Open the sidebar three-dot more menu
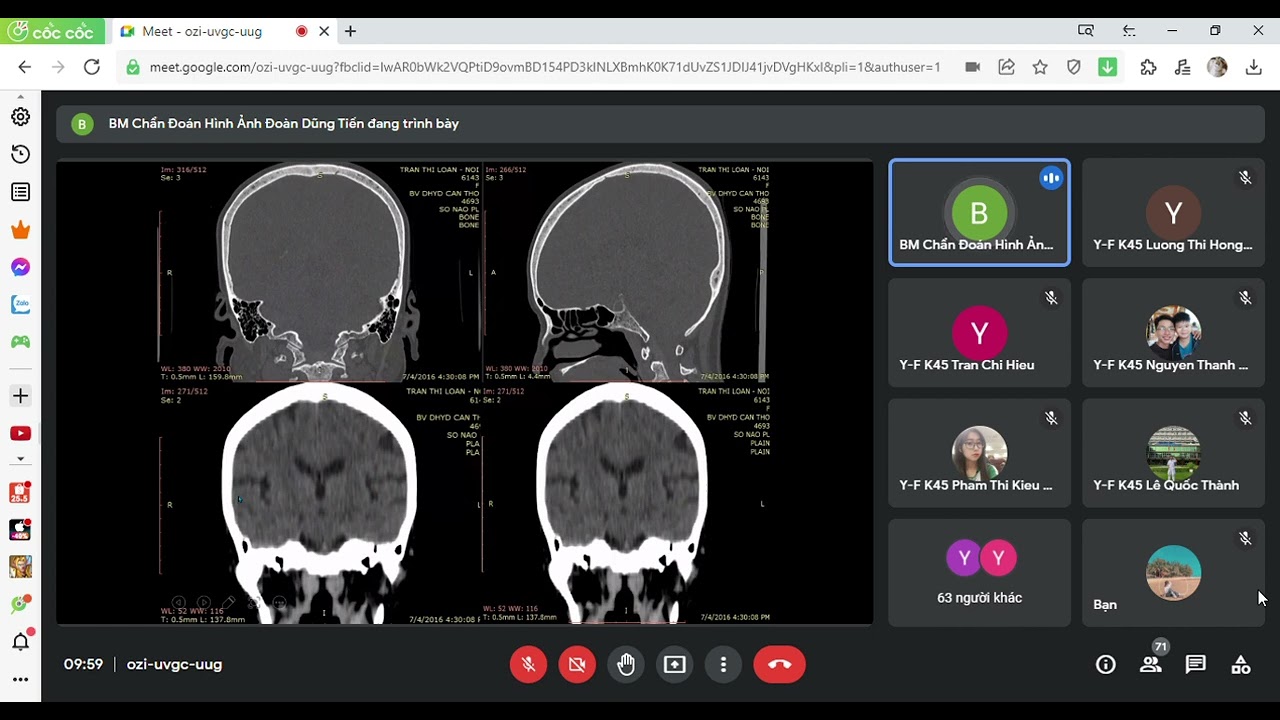 pos(20,680)
